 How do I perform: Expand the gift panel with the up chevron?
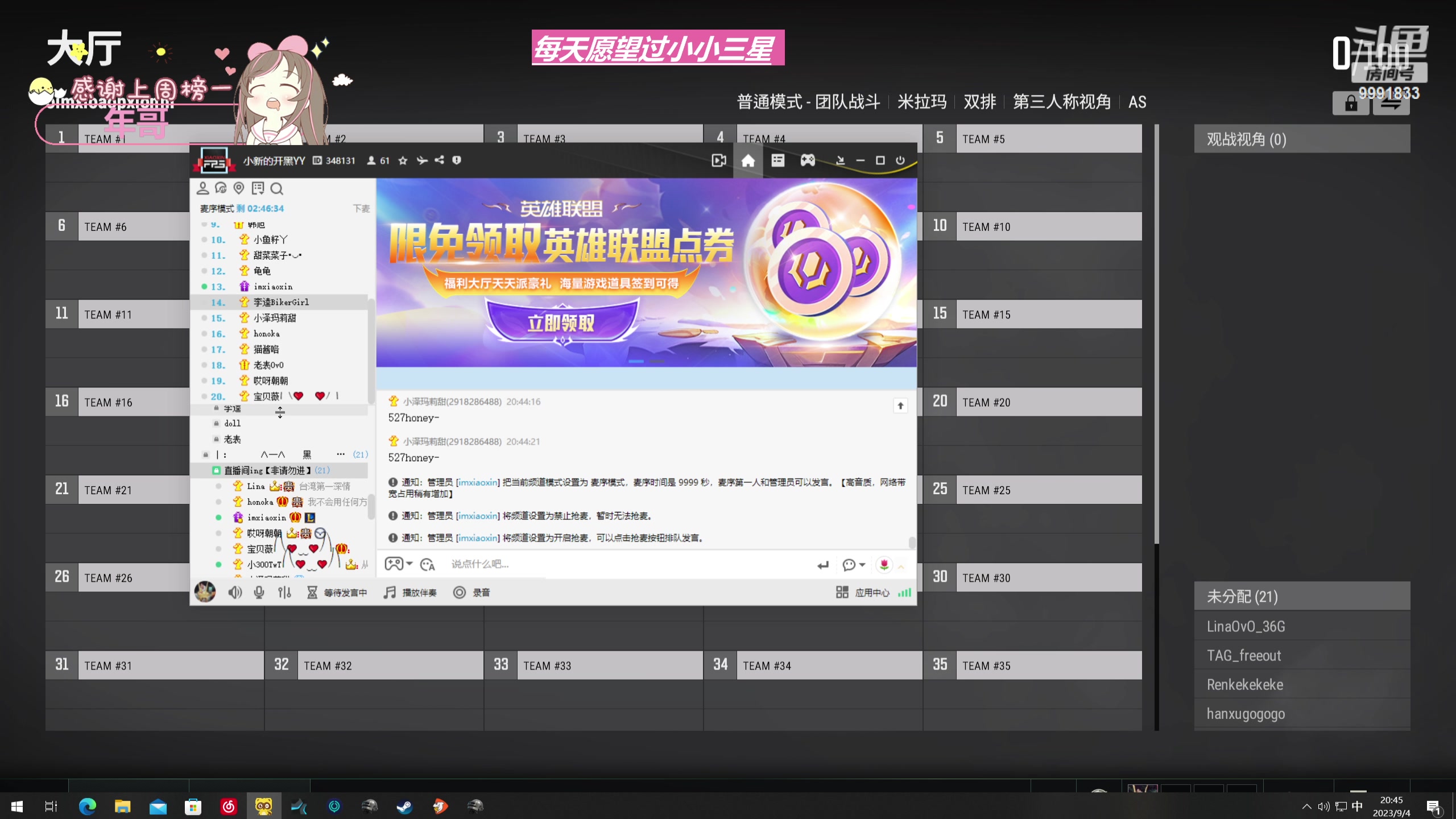901,566
